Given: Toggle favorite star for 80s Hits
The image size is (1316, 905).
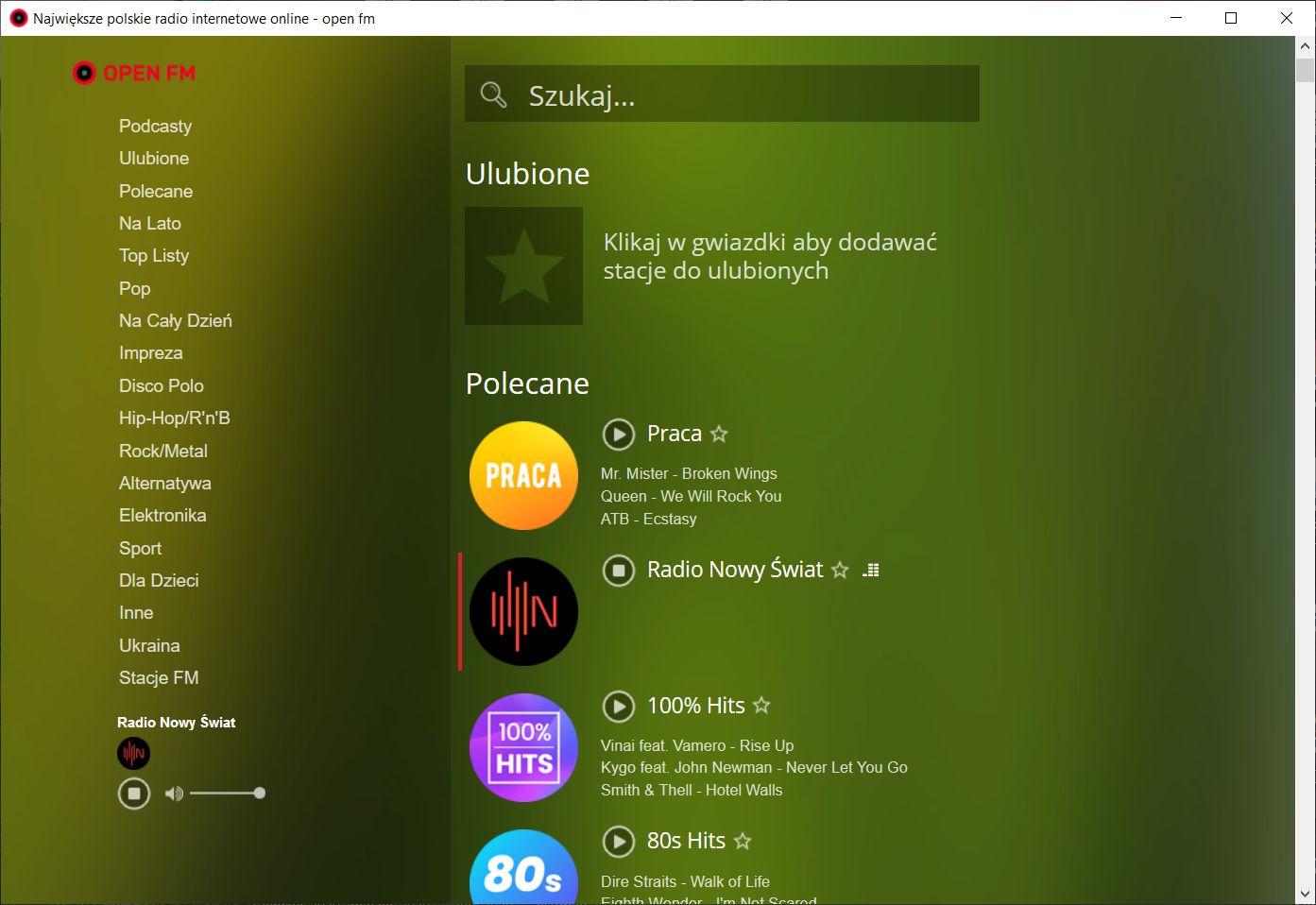Looking at the screenshot, I should coord(743,841).
